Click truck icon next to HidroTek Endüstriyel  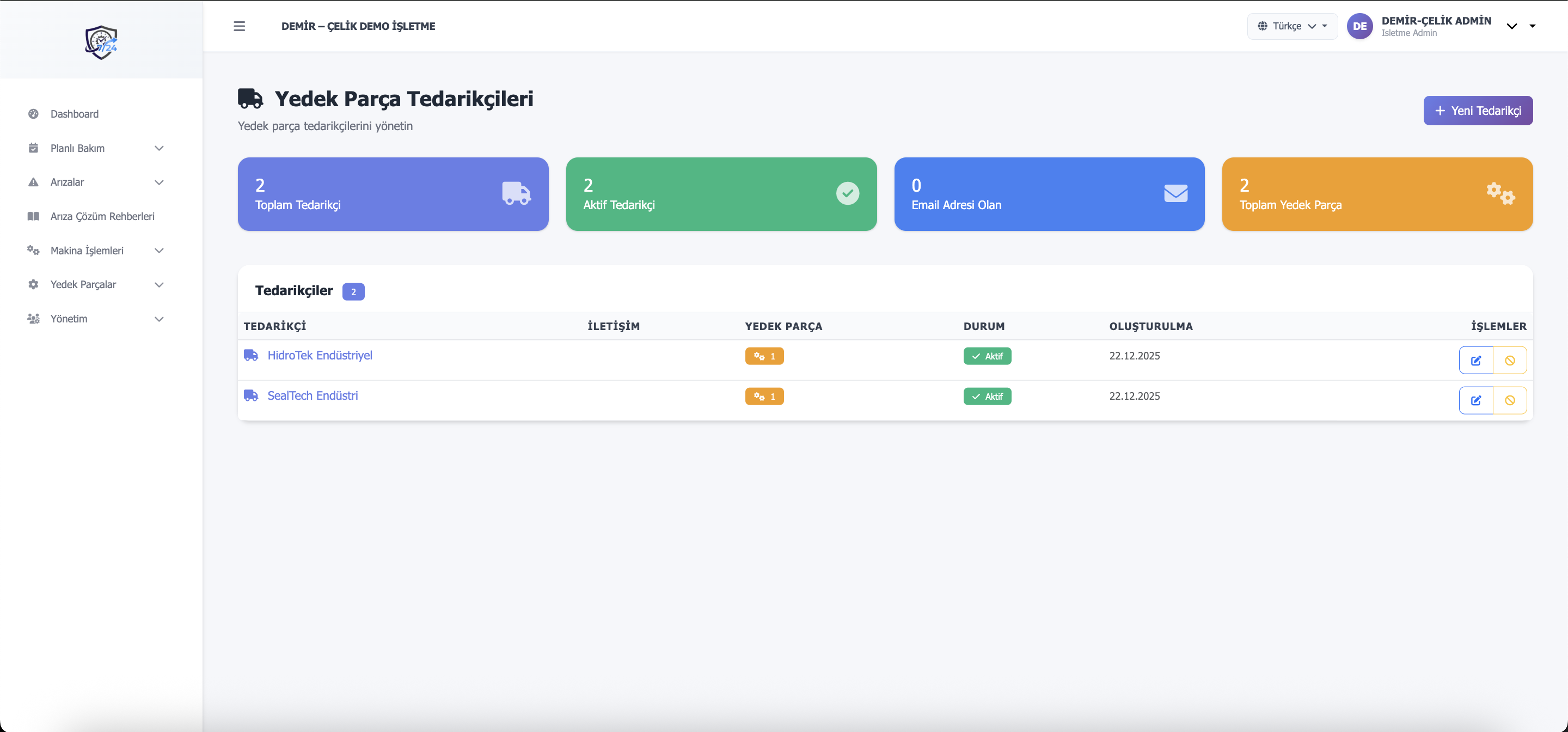[x=251, y=355]
